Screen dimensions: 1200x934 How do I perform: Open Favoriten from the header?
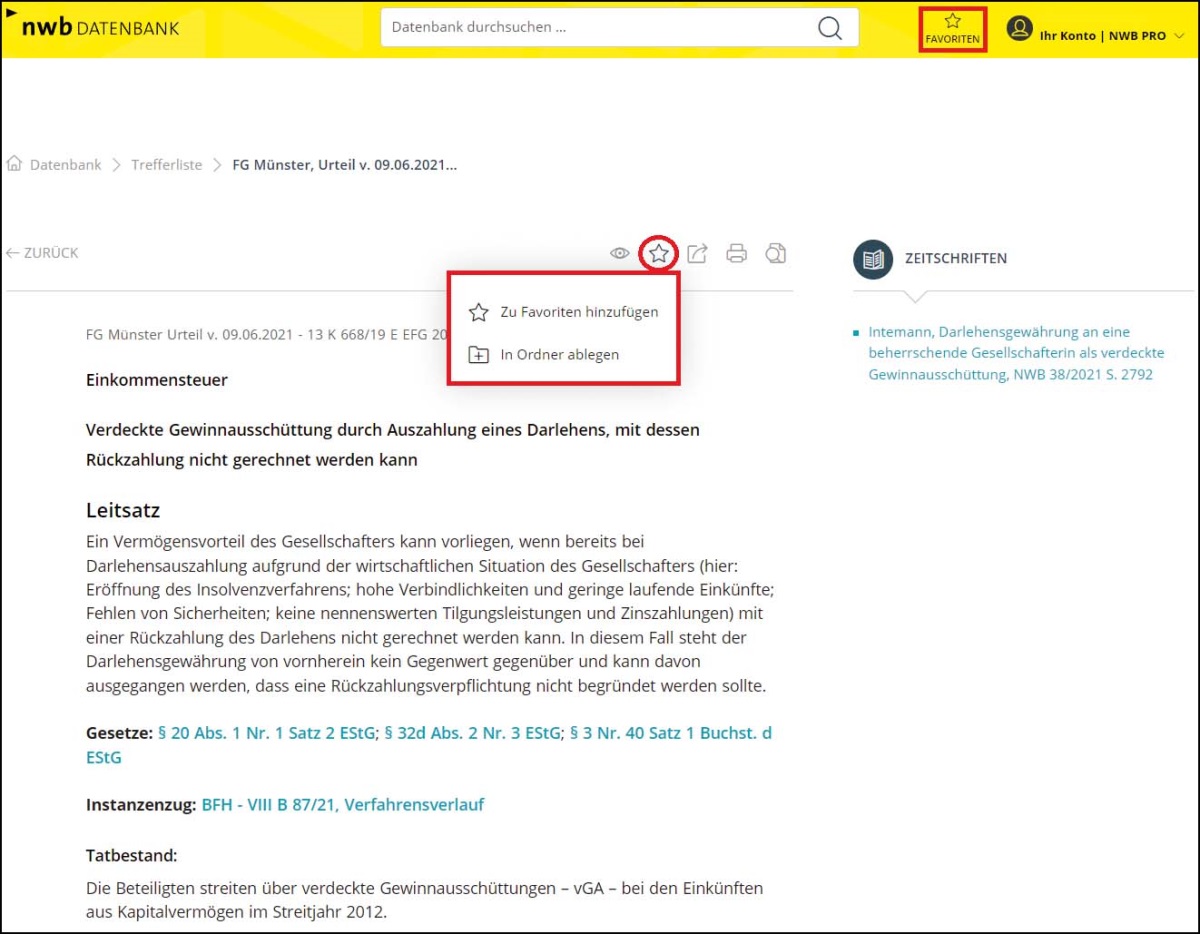coord(952,29)
